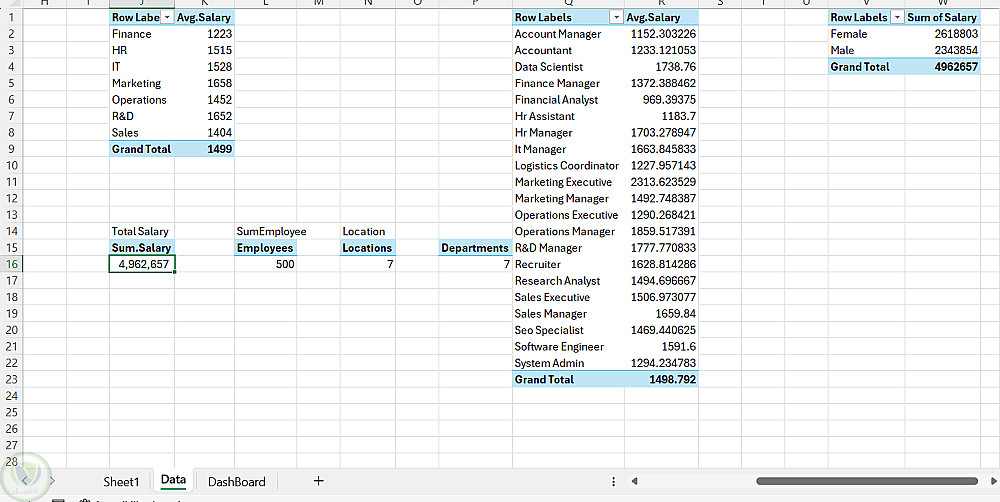The image size is (1000, 502).
Task: Click the Sales Manager row label
Action: pyautogui.click(x=568, y=314)
